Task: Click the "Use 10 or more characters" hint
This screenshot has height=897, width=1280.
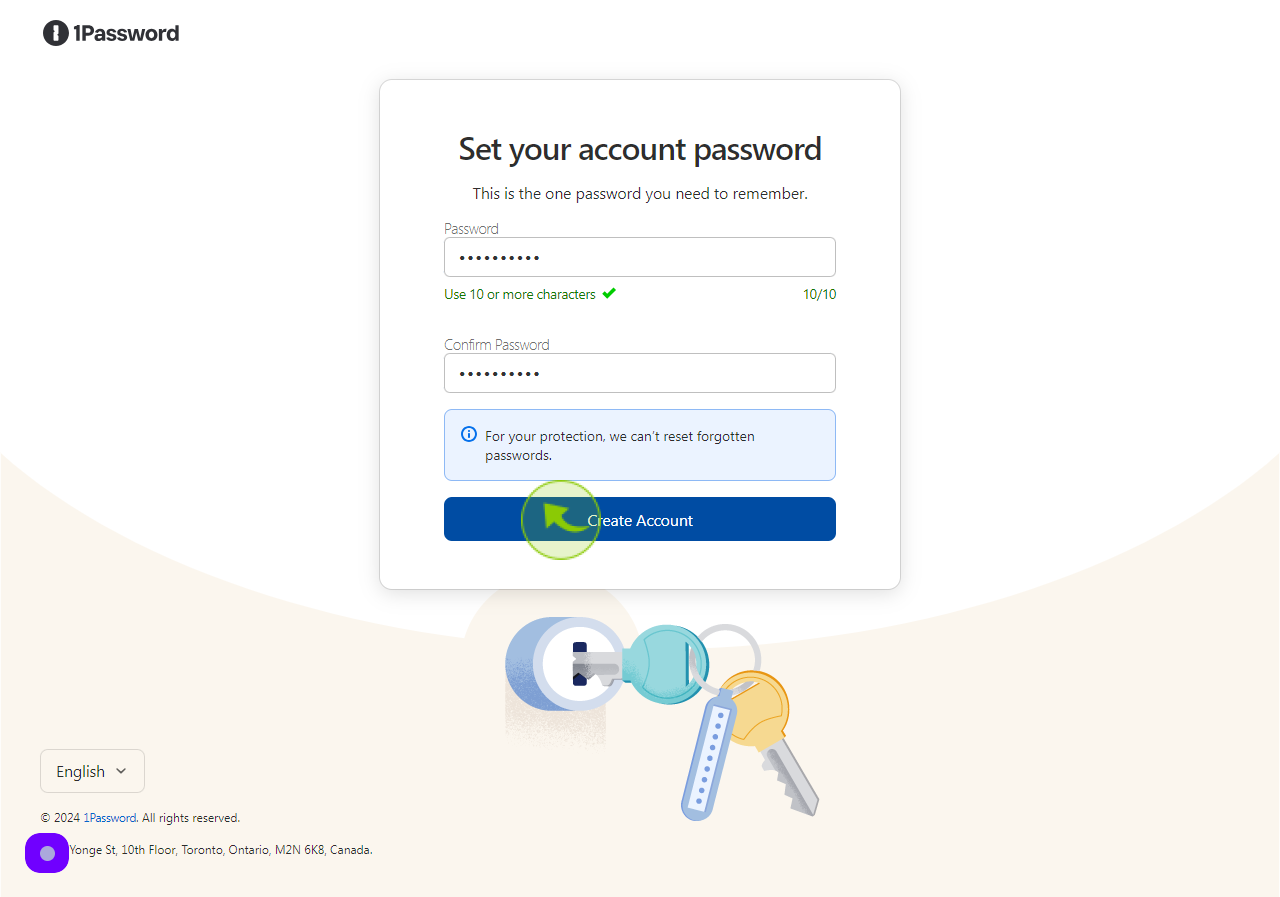Action: pos(520,294)
